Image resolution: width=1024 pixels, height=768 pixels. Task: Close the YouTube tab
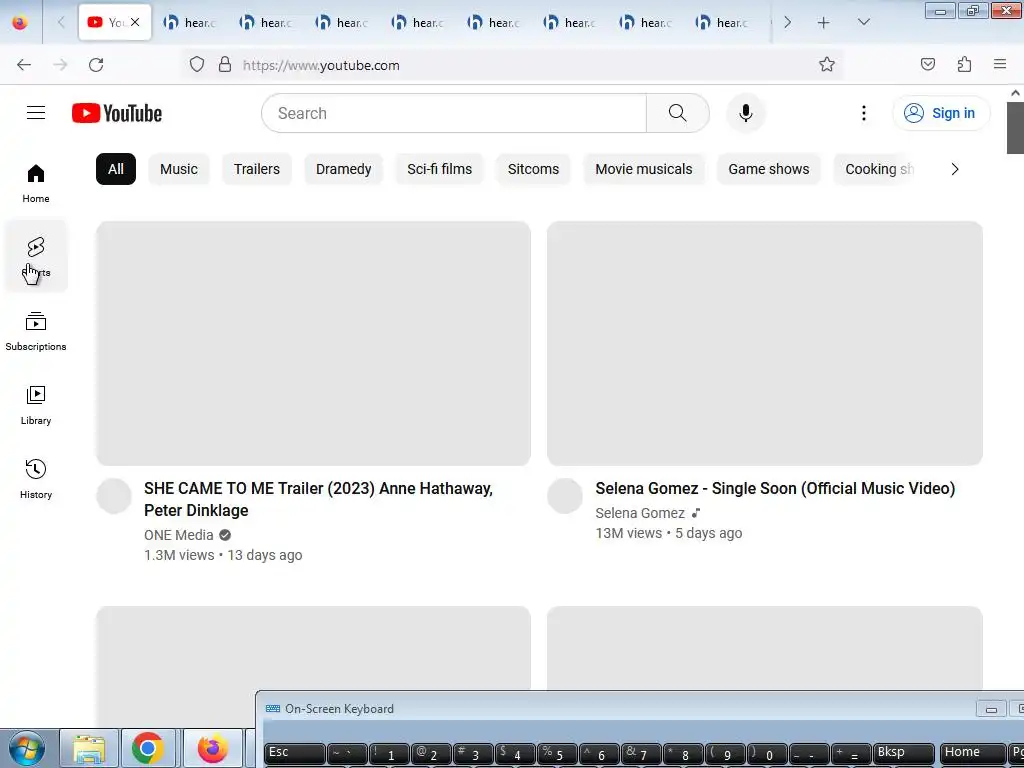pos(135,22)
